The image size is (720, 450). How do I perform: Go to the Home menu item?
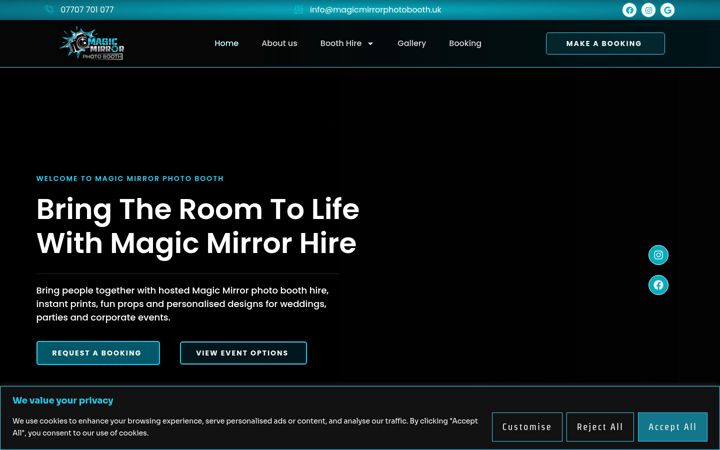226,43
